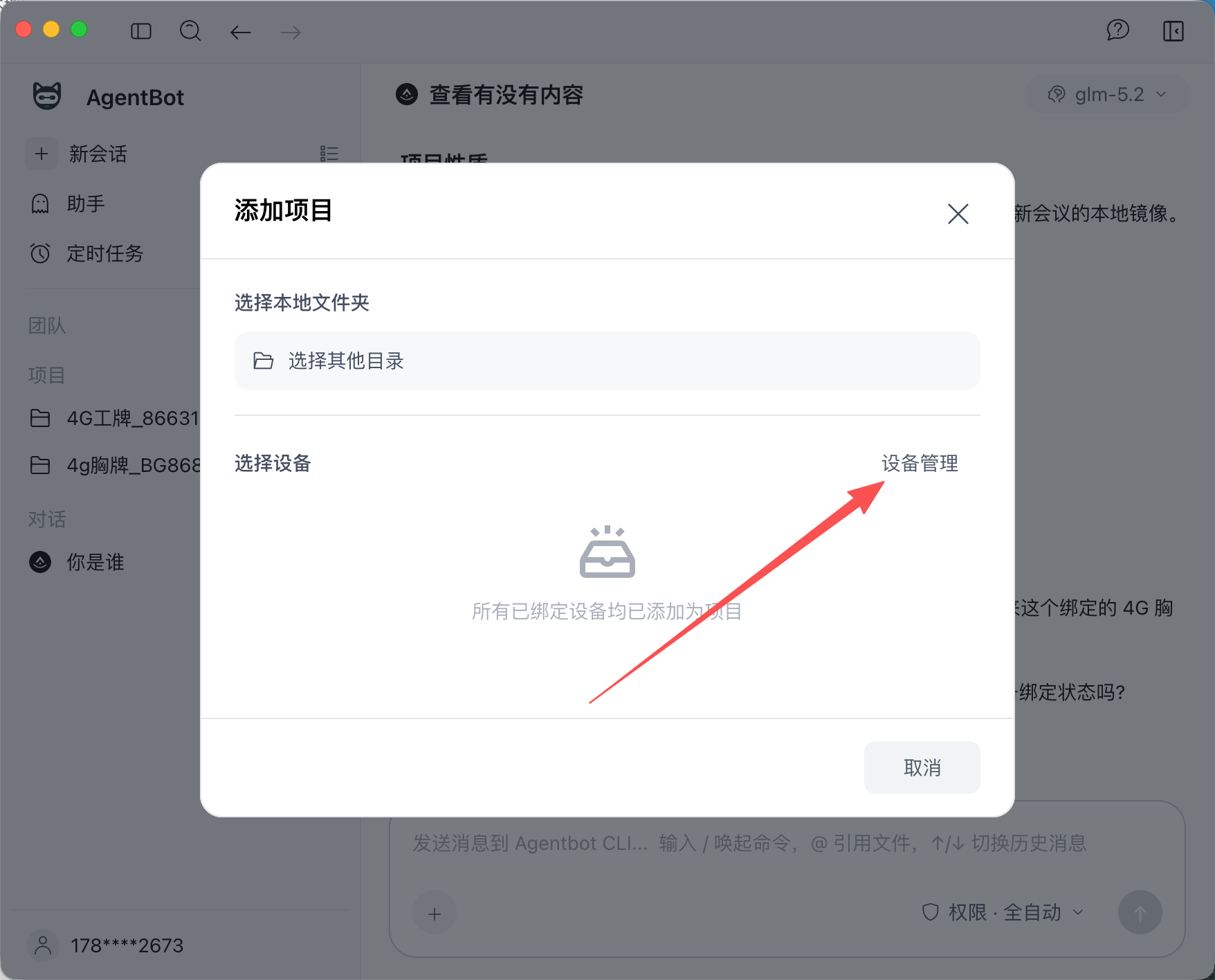Screen dimensions: 1215x980
Task: Toggle the right side panel icon
Action: [x=1173, y=31]
